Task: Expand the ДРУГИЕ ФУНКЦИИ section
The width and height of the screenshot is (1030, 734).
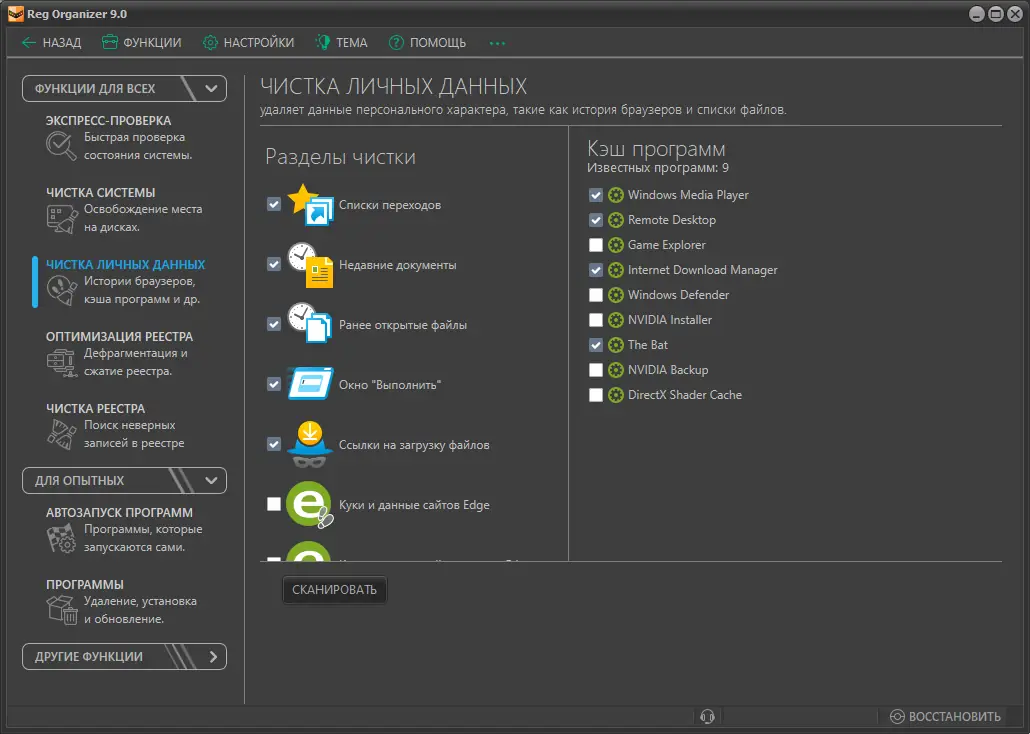Action: pos(212,657)
